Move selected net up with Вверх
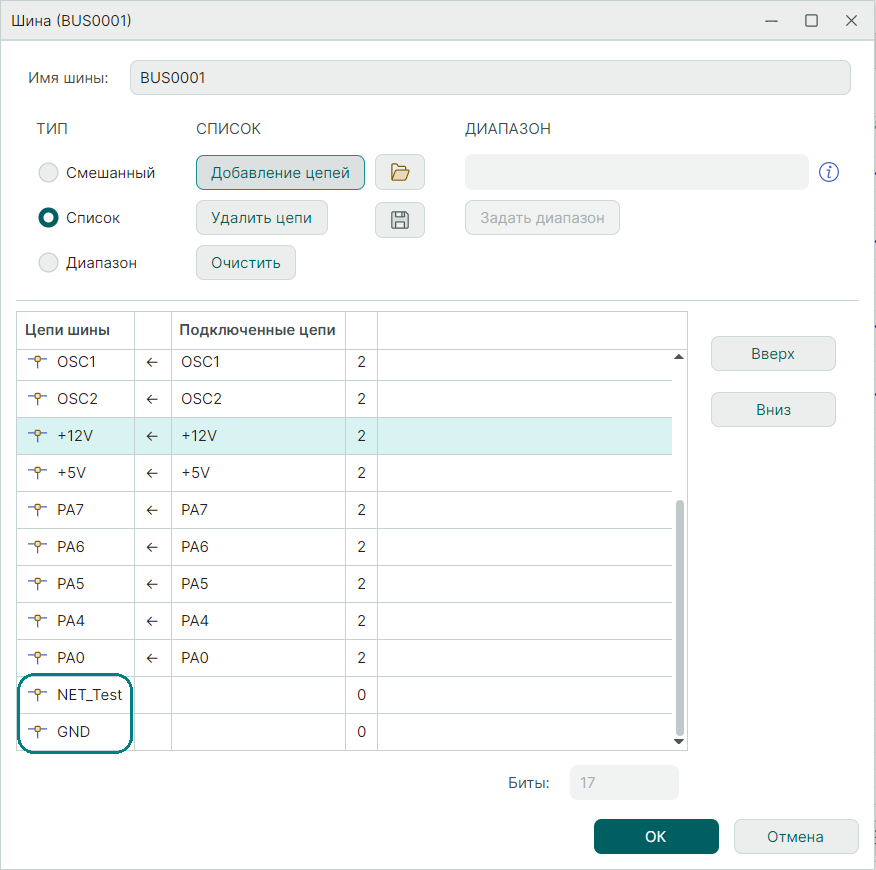 point(773,353)
